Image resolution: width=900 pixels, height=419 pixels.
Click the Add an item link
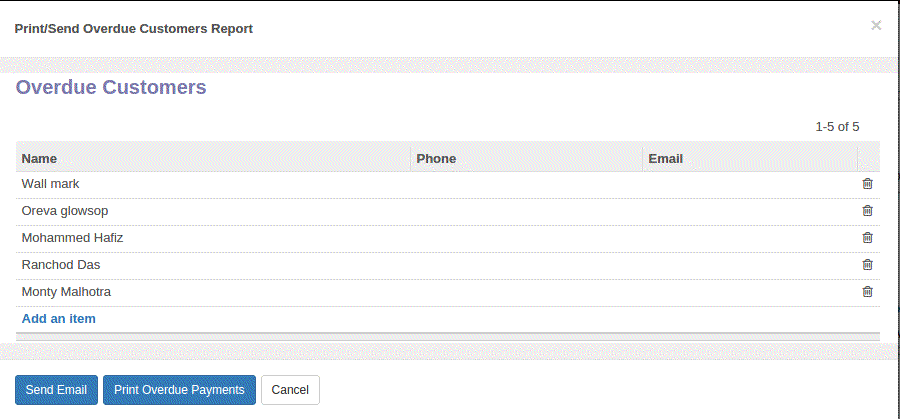pos(59,319)
